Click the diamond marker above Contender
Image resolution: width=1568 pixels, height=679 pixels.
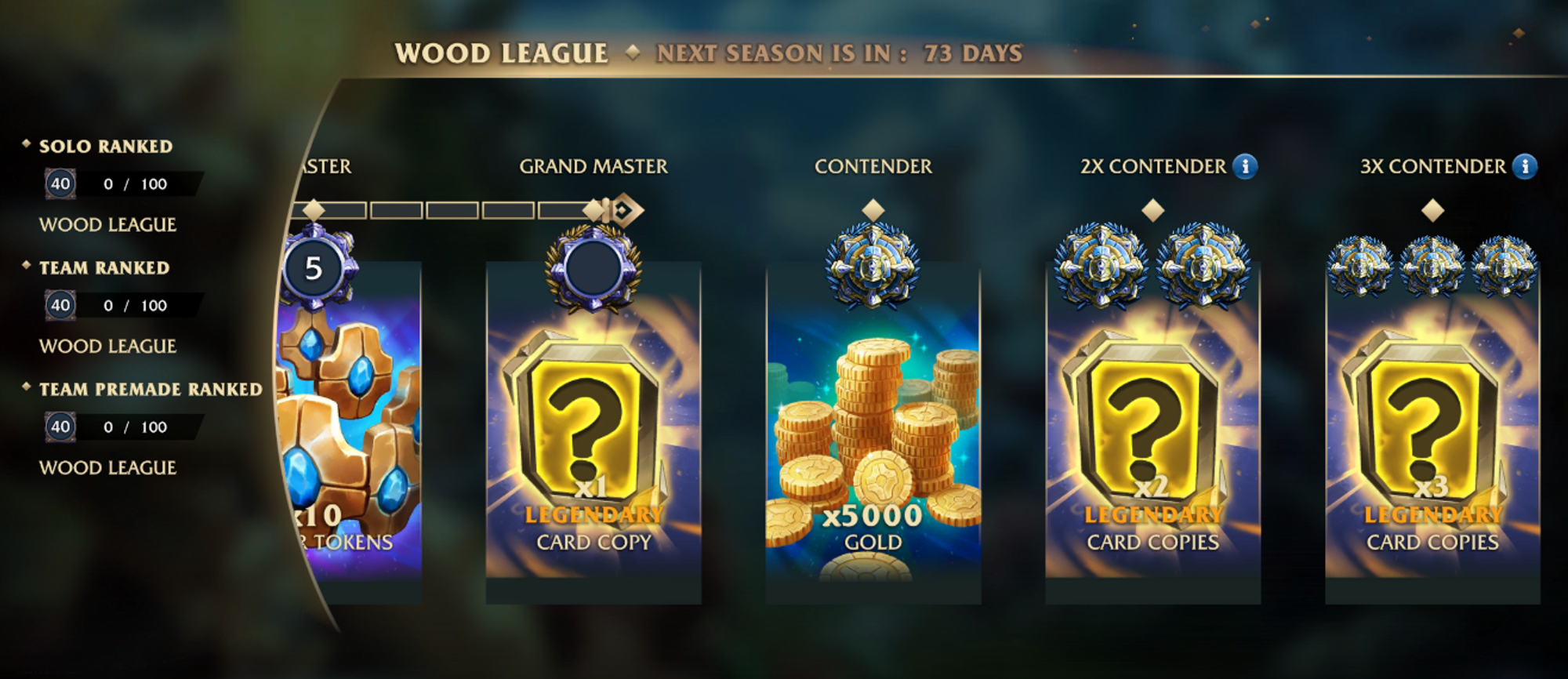pos(873,210)
